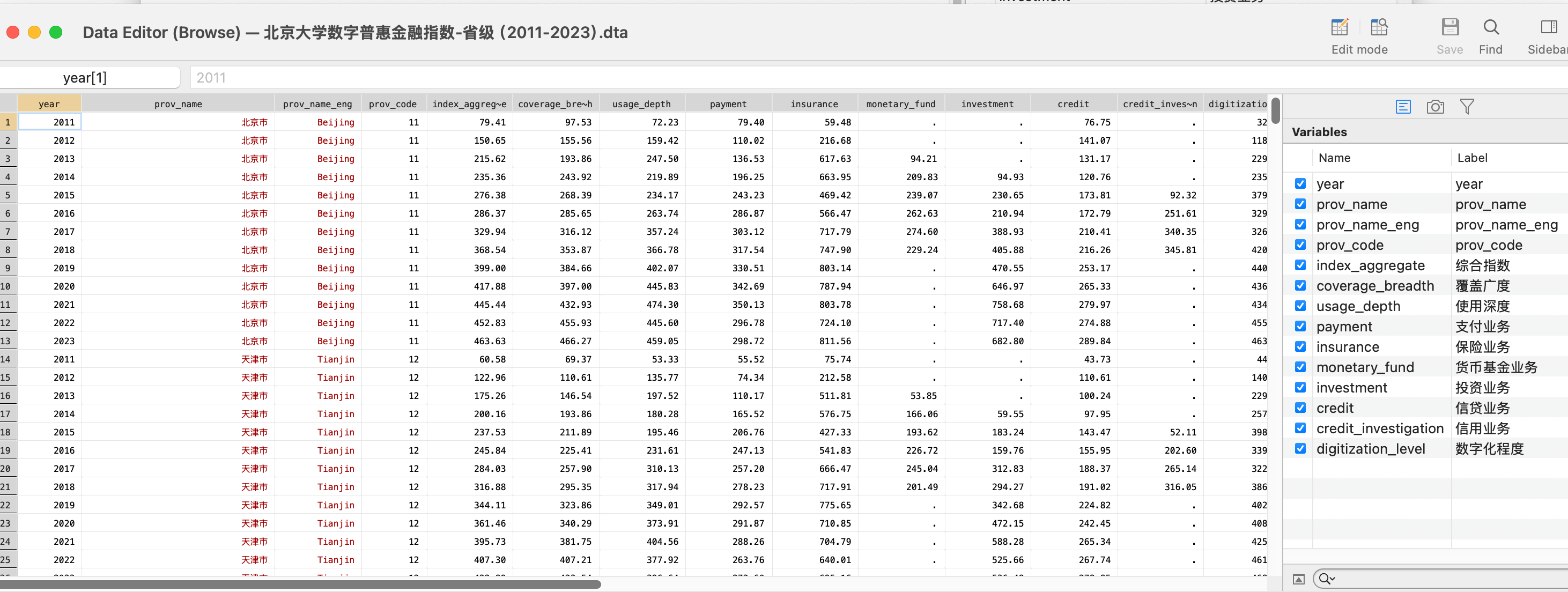Image resolution: width=1568 pixels, height=592 pixels.
Task: Uncheck the insurance variable checkbox
Action: (1300, 347)
